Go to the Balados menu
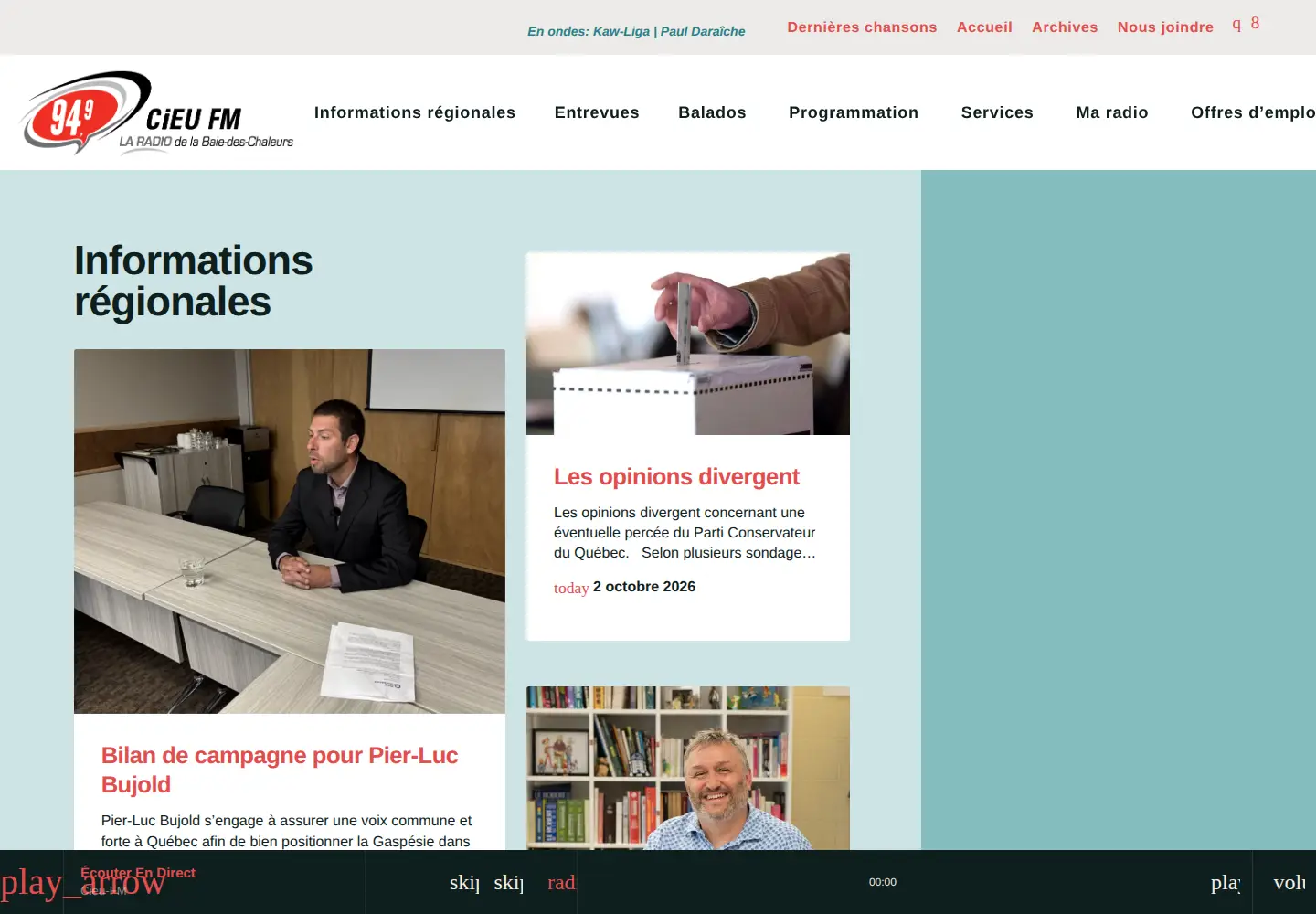This screenshot has width=1316, height=914. [x=712, y=112]
